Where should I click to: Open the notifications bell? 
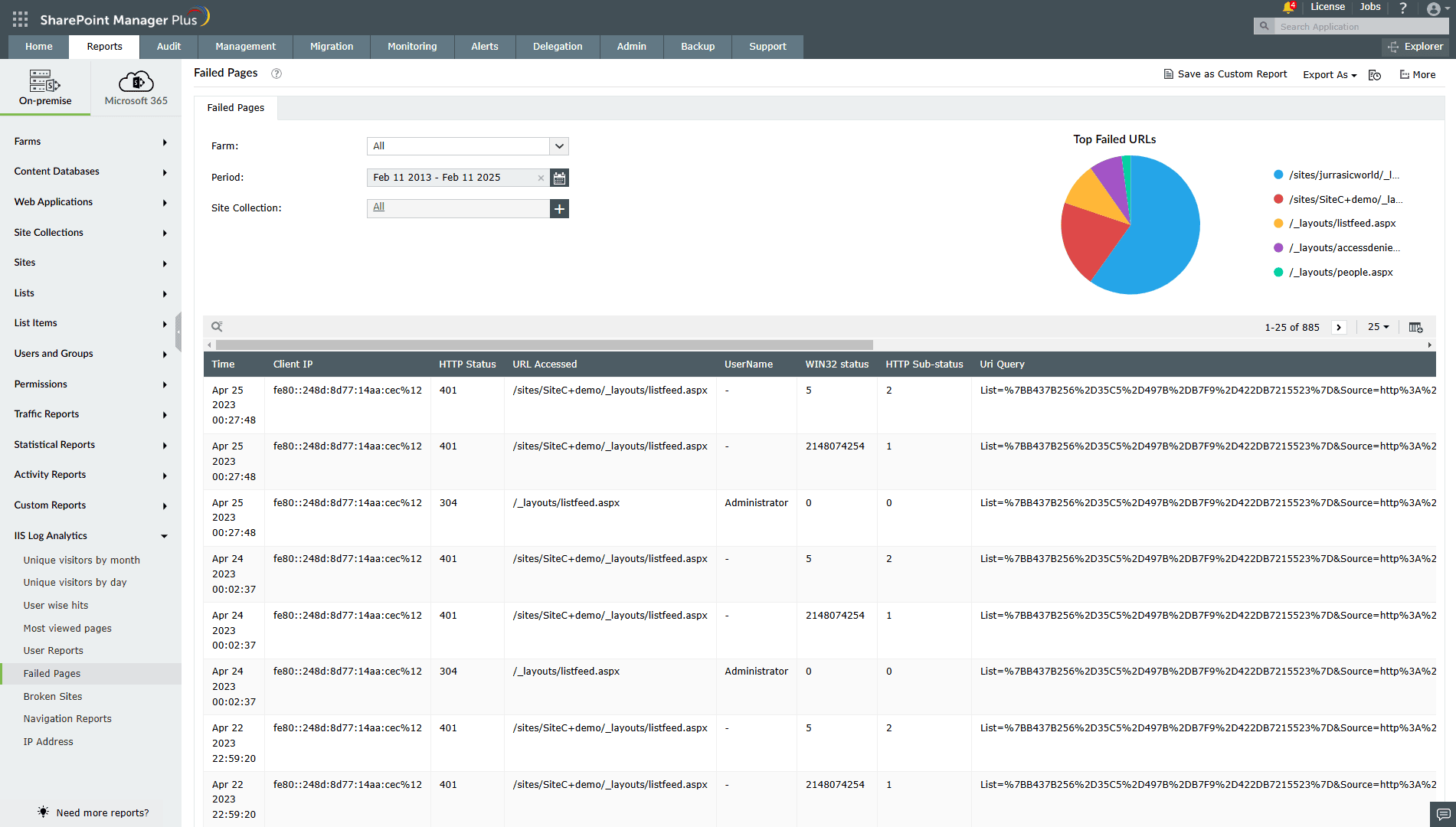(x=1288, y=8)
